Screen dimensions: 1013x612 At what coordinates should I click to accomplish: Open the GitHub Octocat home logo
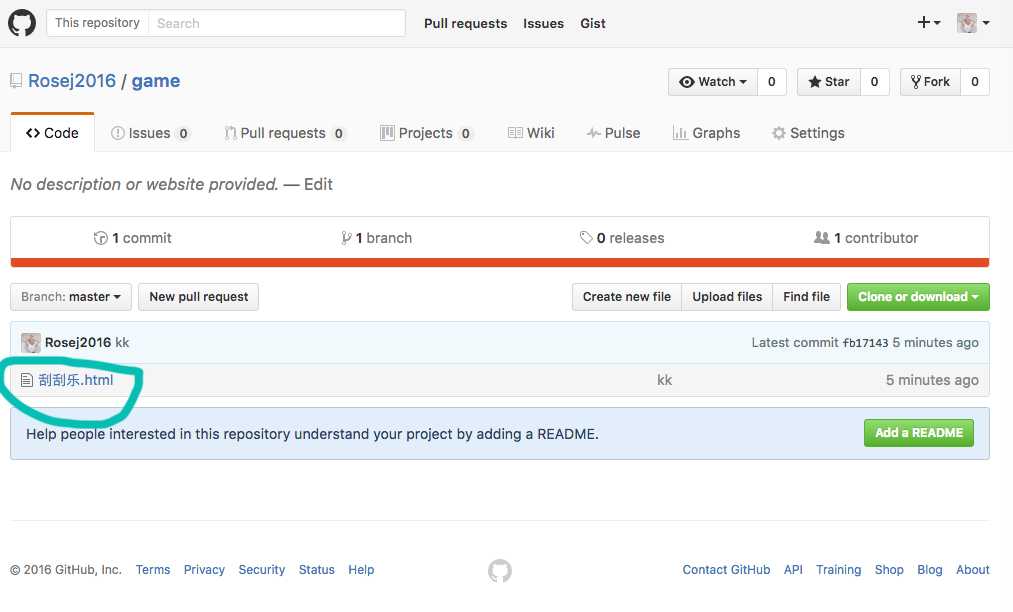click(21, 23)
